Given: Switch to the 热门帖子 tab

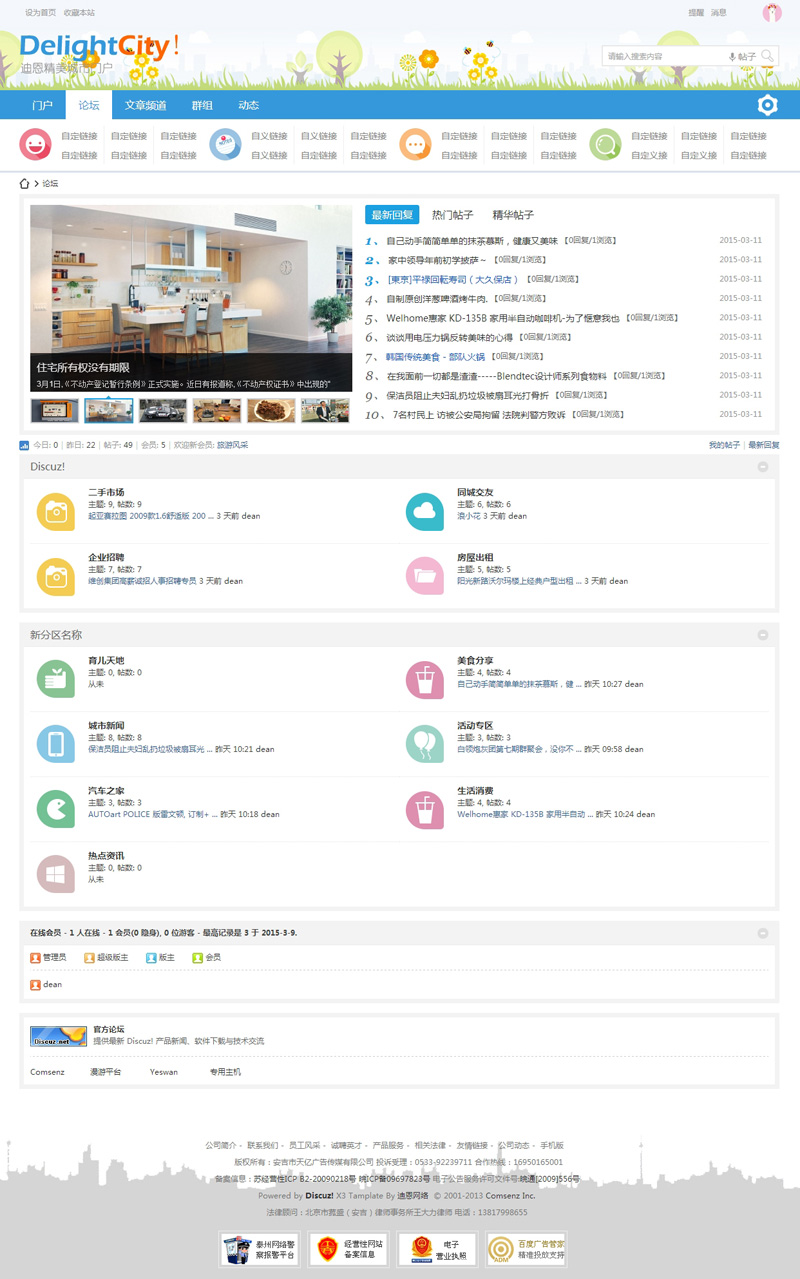Looking at the screenshot, I should click(x=452, y=215).
